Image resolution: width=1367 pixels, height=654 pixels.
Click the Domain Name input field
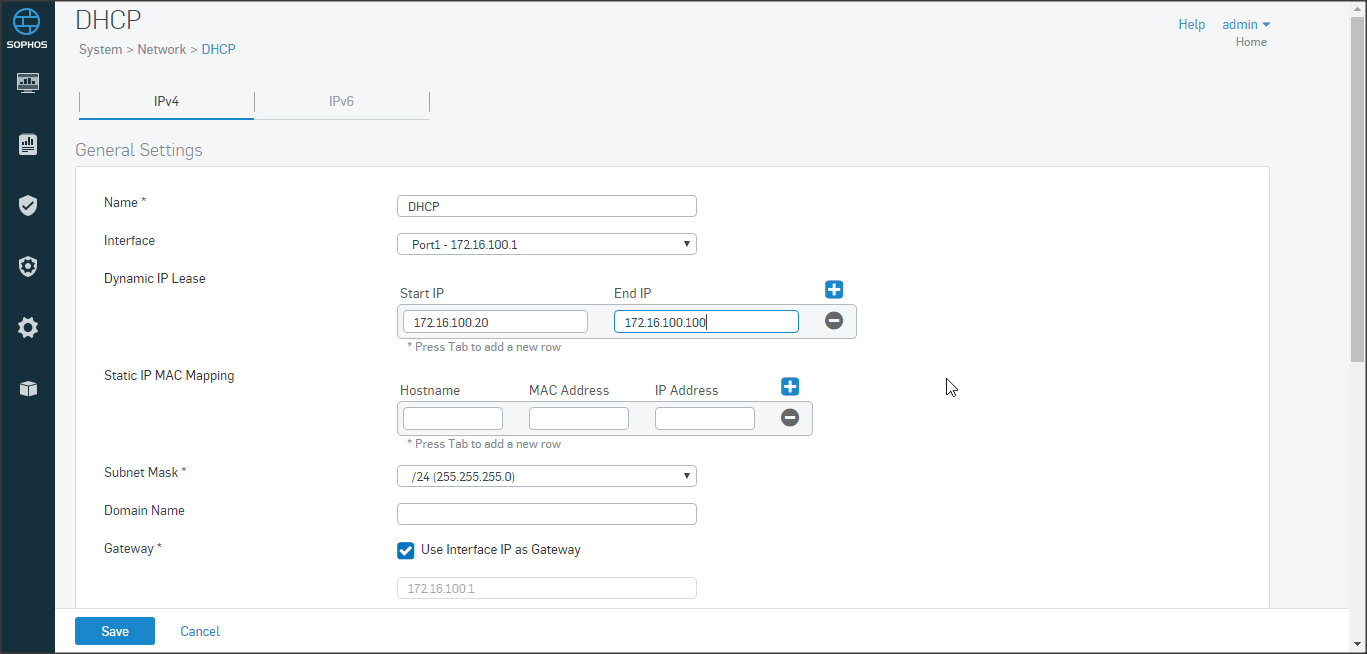[546, 514]
